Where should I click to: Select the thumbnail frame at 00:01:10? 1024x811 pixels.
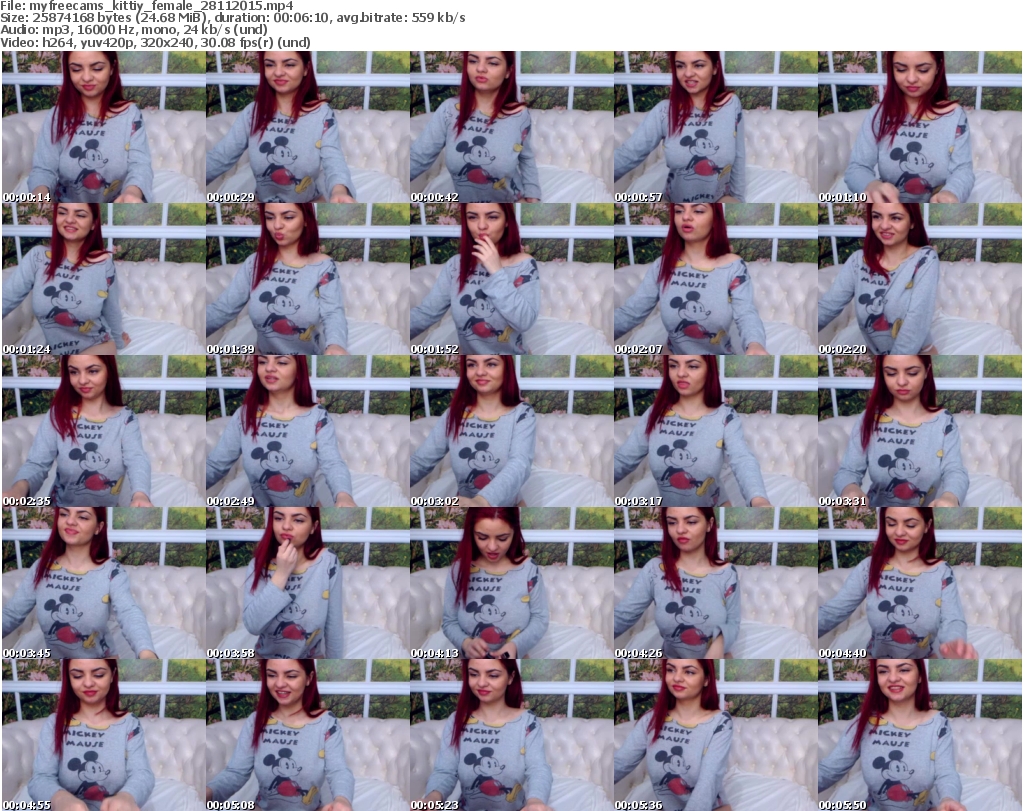pyautogui.click(x=920, y=127)
